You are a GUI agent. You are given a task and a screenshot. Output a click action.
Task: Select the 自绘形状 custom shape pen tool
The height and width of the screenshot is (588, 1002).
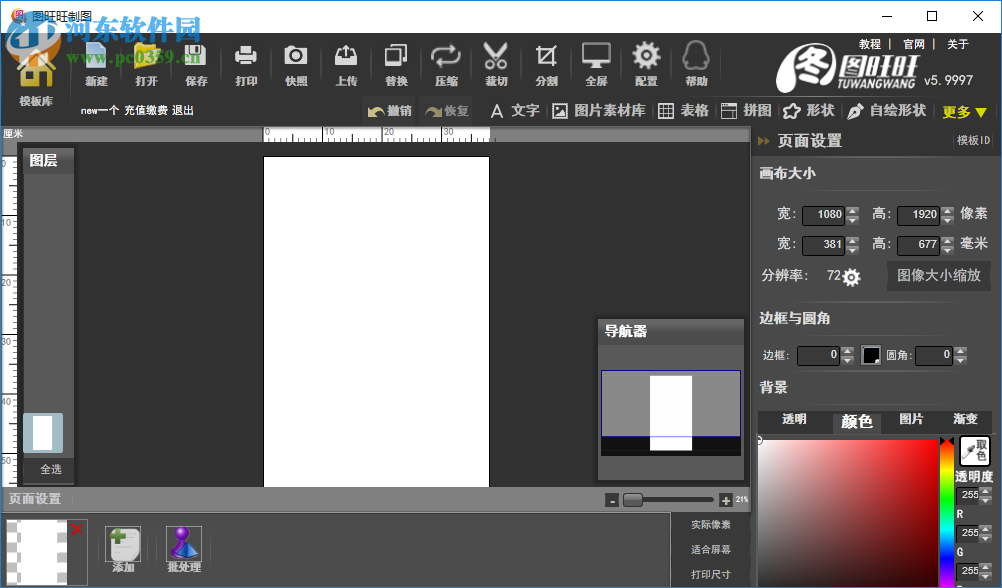click(x=887, y=111)
